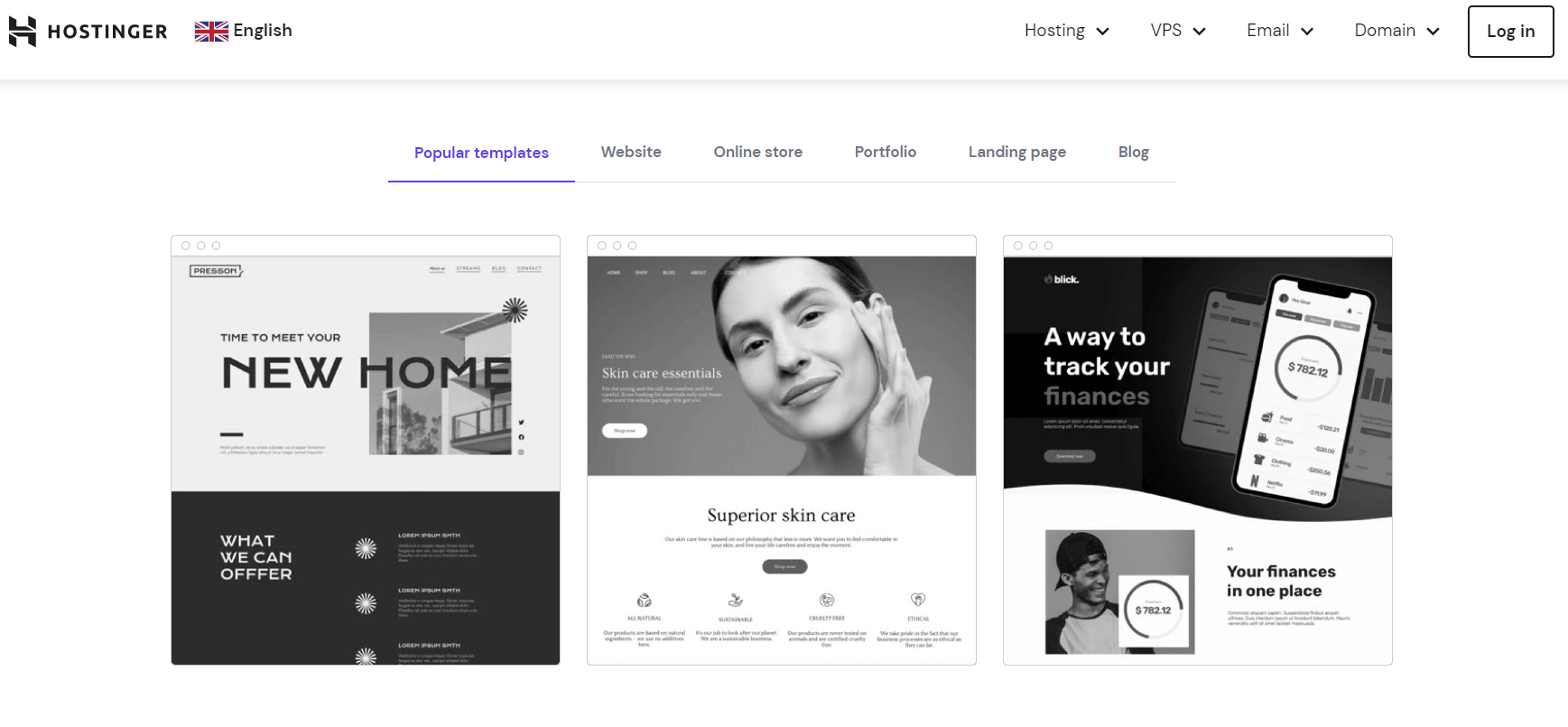The height and width of the screenshot is (727, 1568).
Task: Expand the Email dropdown menu
Action: pyautogui.click(x=1279, y=31)
